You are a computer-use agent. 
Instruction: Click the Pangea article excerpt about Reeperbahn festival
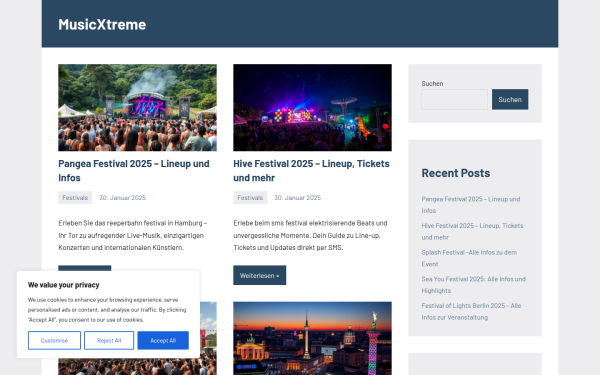coord(133,235)
